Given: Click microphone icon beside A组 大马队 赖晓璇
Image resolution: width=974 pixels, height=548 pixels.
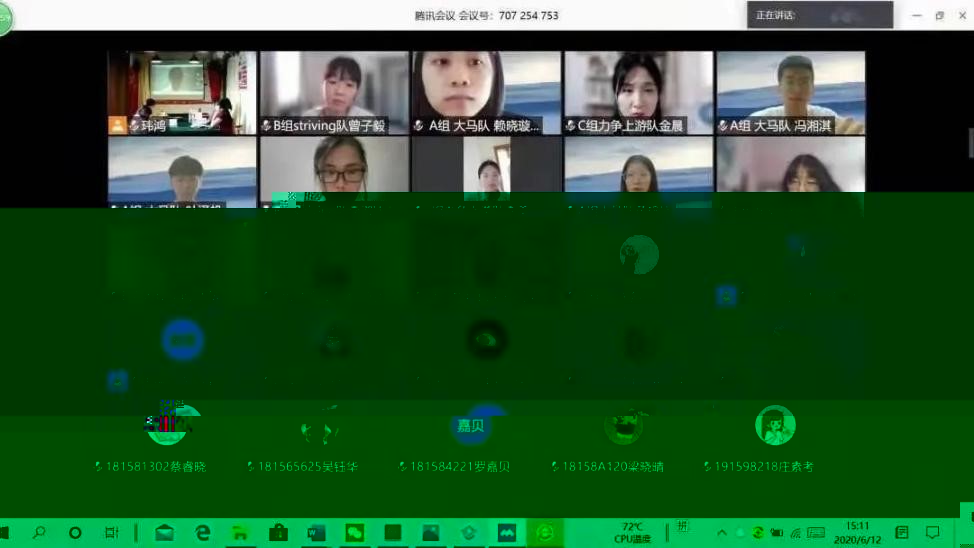Looking at the screenshot, I should [419, 126].
